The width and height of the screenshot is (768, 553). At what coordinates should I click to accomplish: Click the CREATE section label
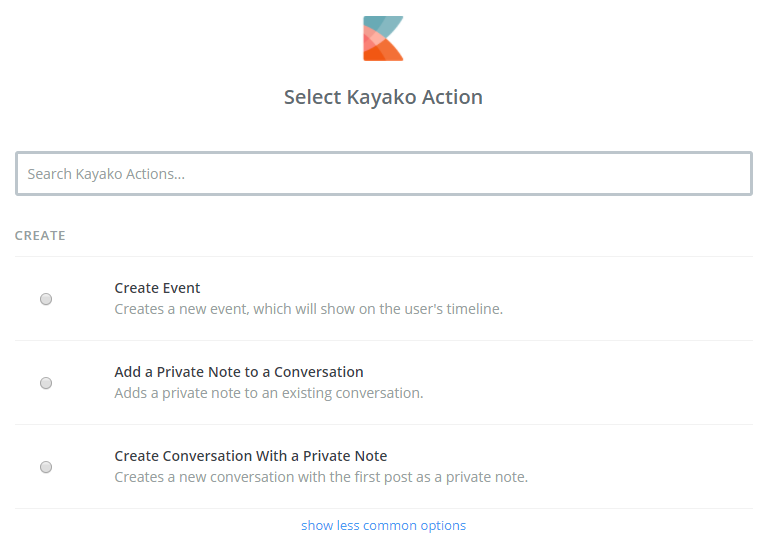[40, 236]
